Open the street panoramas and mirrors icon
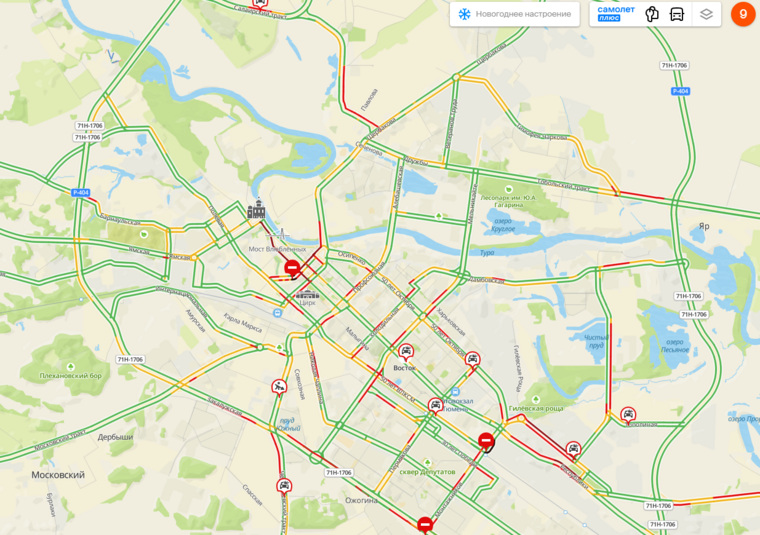This screenshot has height=535, width=760. click(652, 14)
